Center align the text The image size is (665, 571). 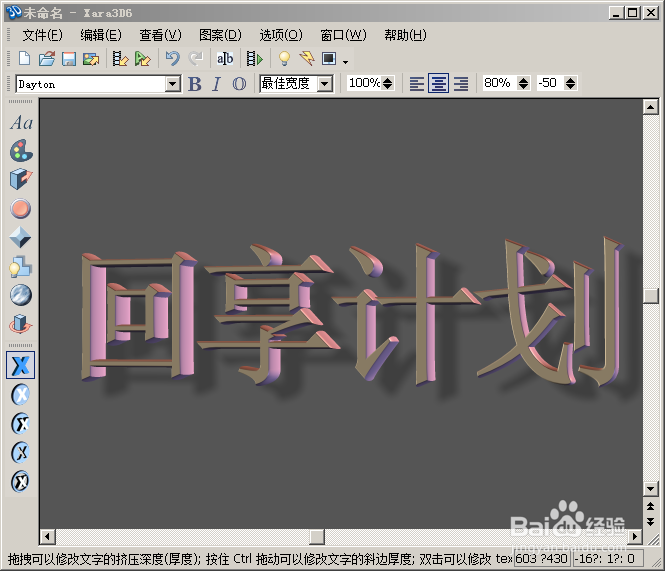tap(438, 83)
